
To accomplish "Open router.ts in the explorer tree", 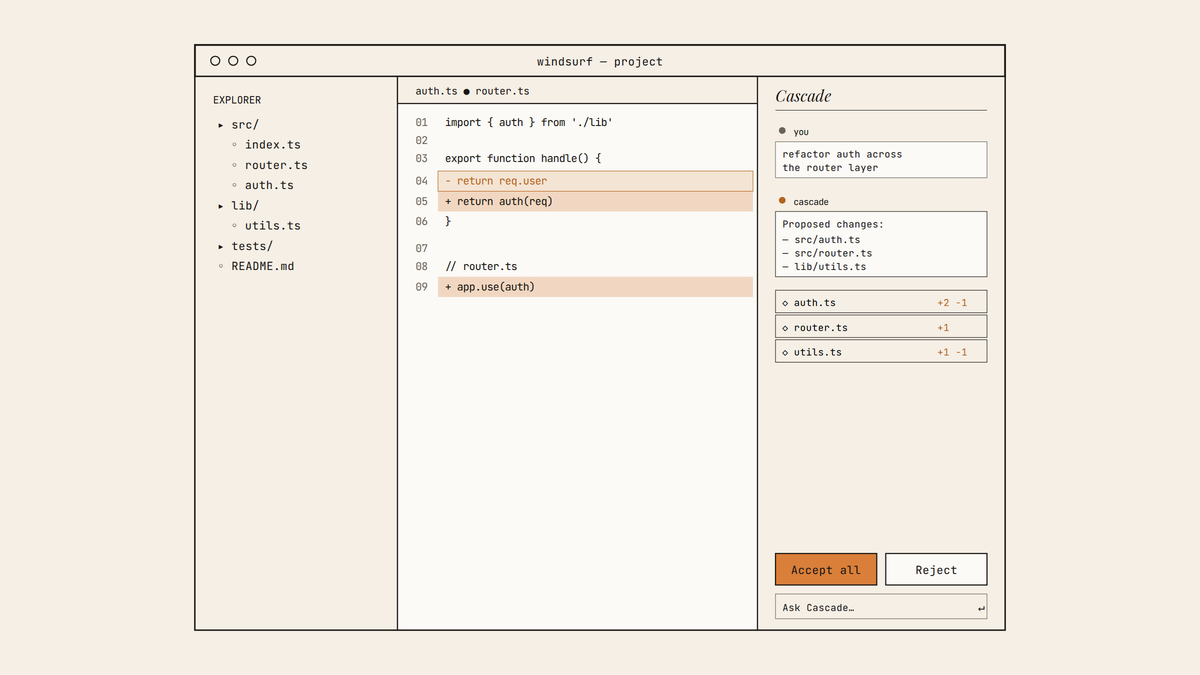I will (x=276, y=165).
